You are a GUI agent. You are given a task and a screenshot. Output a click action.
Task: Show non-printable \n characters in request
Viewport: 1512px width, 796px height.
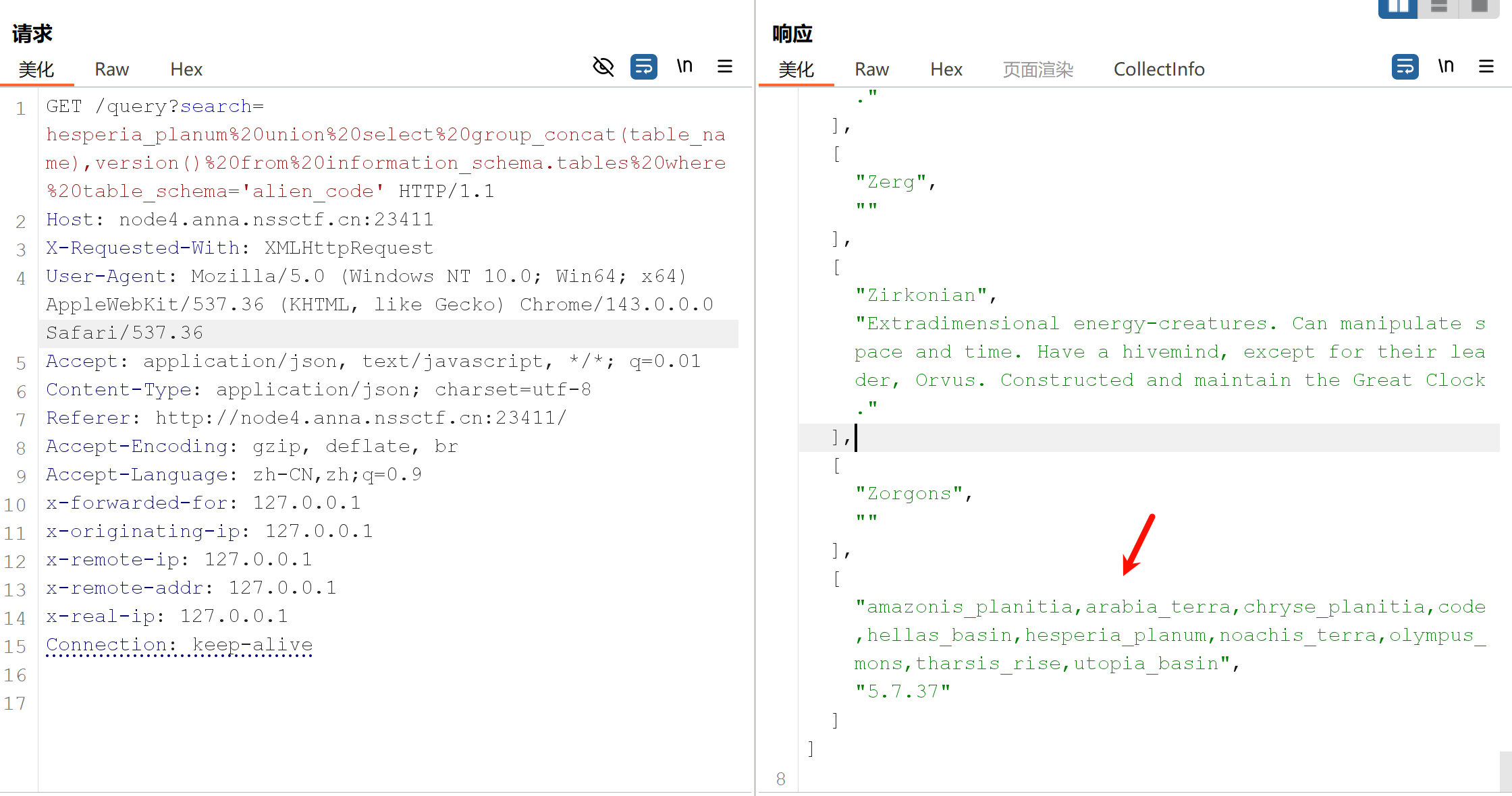[684, 66]
